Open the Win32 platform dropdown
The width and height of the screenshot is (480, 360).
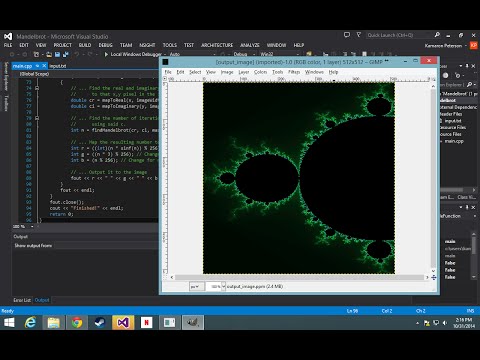[279, 54]
